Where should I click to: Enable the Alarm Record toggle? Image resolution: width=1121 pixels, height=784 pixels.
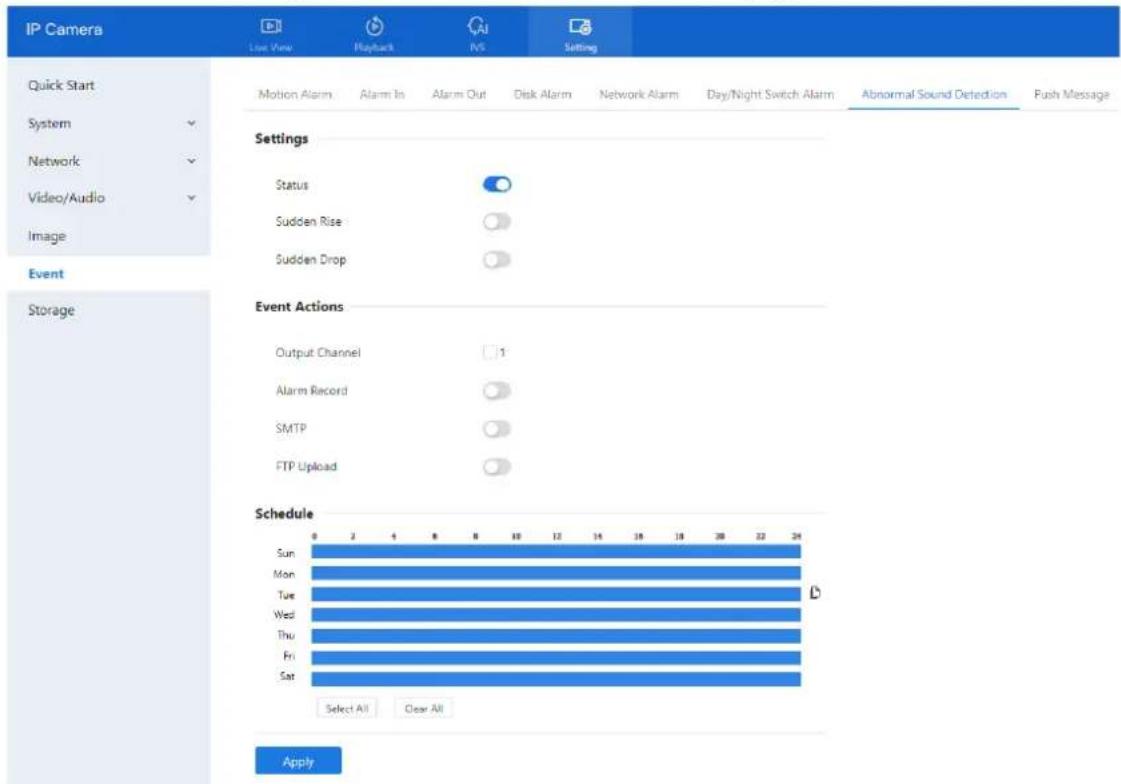click(x=497, y=391)
